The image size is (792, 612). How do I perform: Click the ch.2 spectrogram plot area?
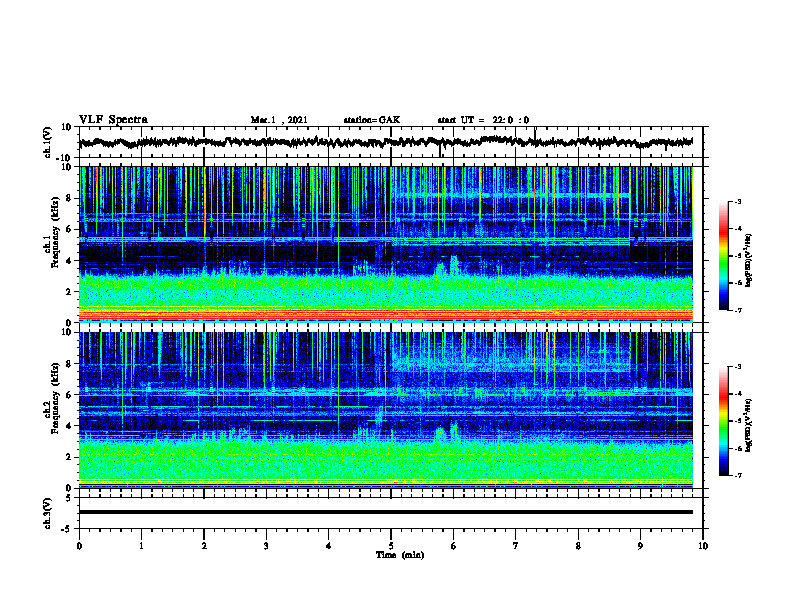pos(386,410)
